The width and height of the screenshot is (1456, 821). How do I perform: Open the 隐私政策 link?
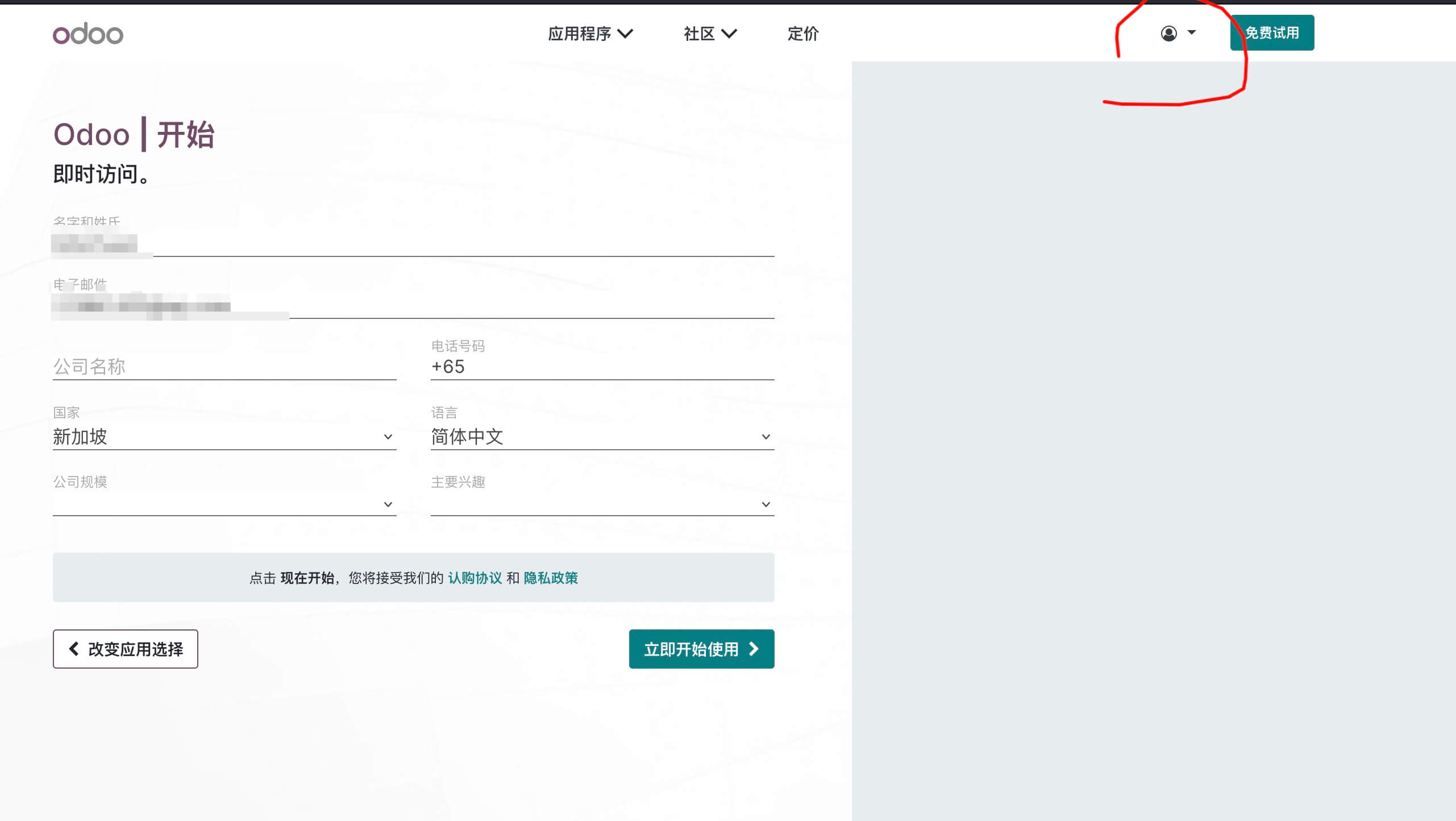click(x=550, y=578)
